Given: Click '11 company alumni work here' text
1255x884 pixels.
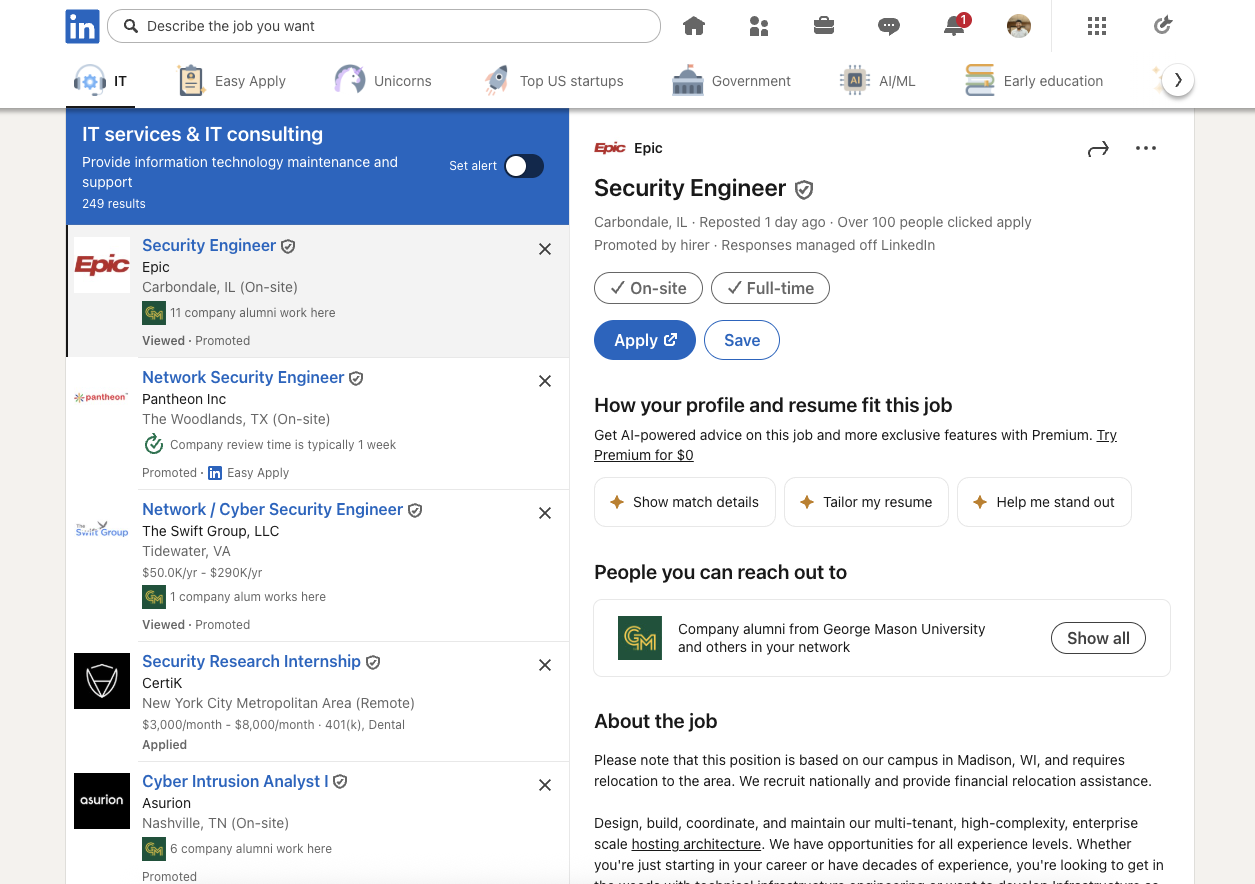Looking at the screenshot, I should tap(253, 313).
